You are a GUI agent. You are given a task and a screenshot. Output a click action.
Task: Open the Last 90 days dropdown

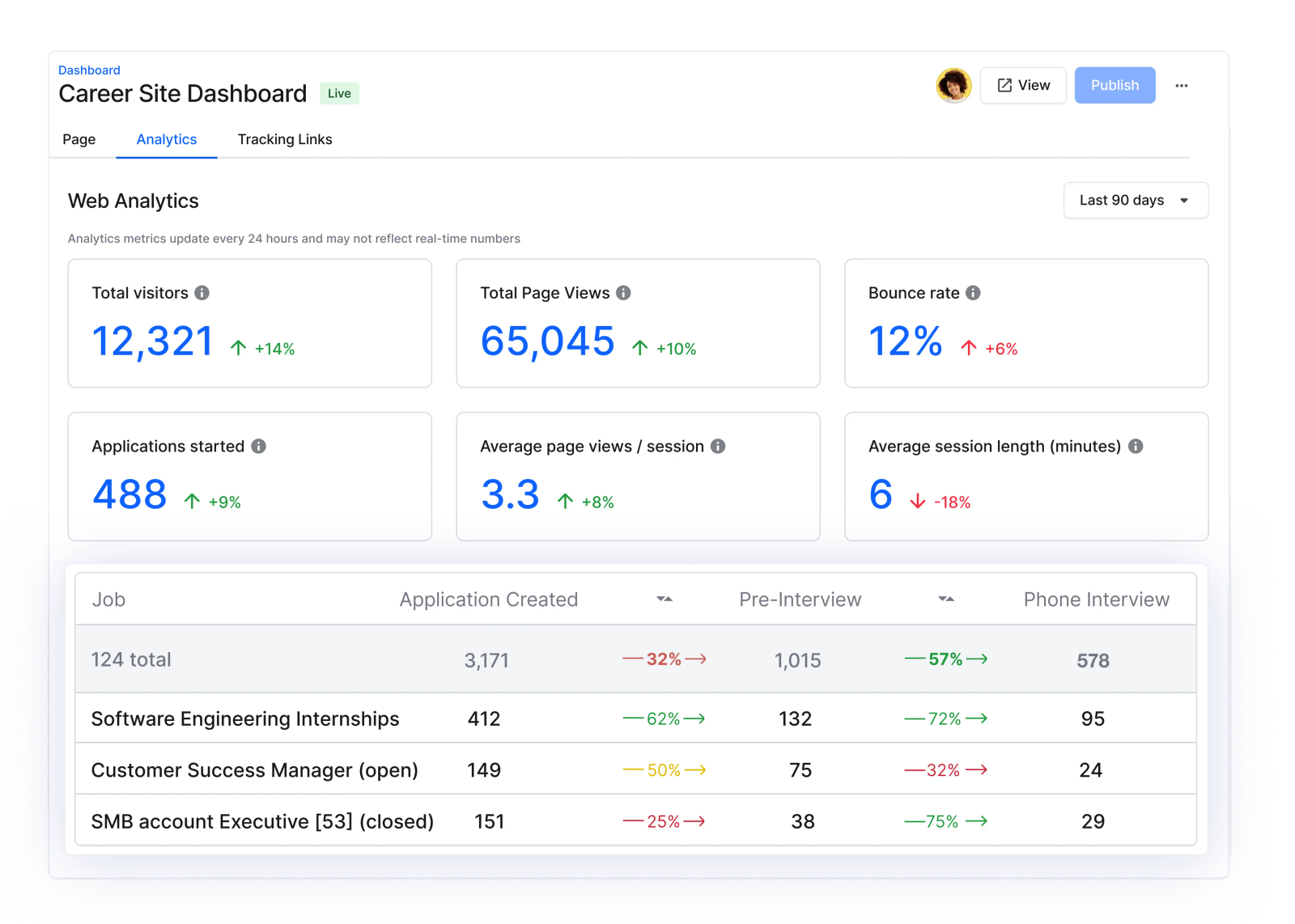1136,200
